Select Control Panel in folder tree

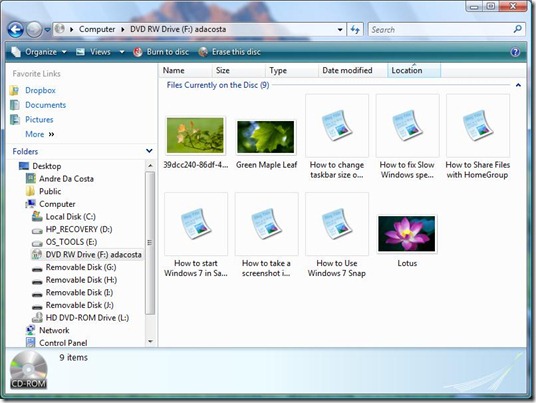[63, 343]
